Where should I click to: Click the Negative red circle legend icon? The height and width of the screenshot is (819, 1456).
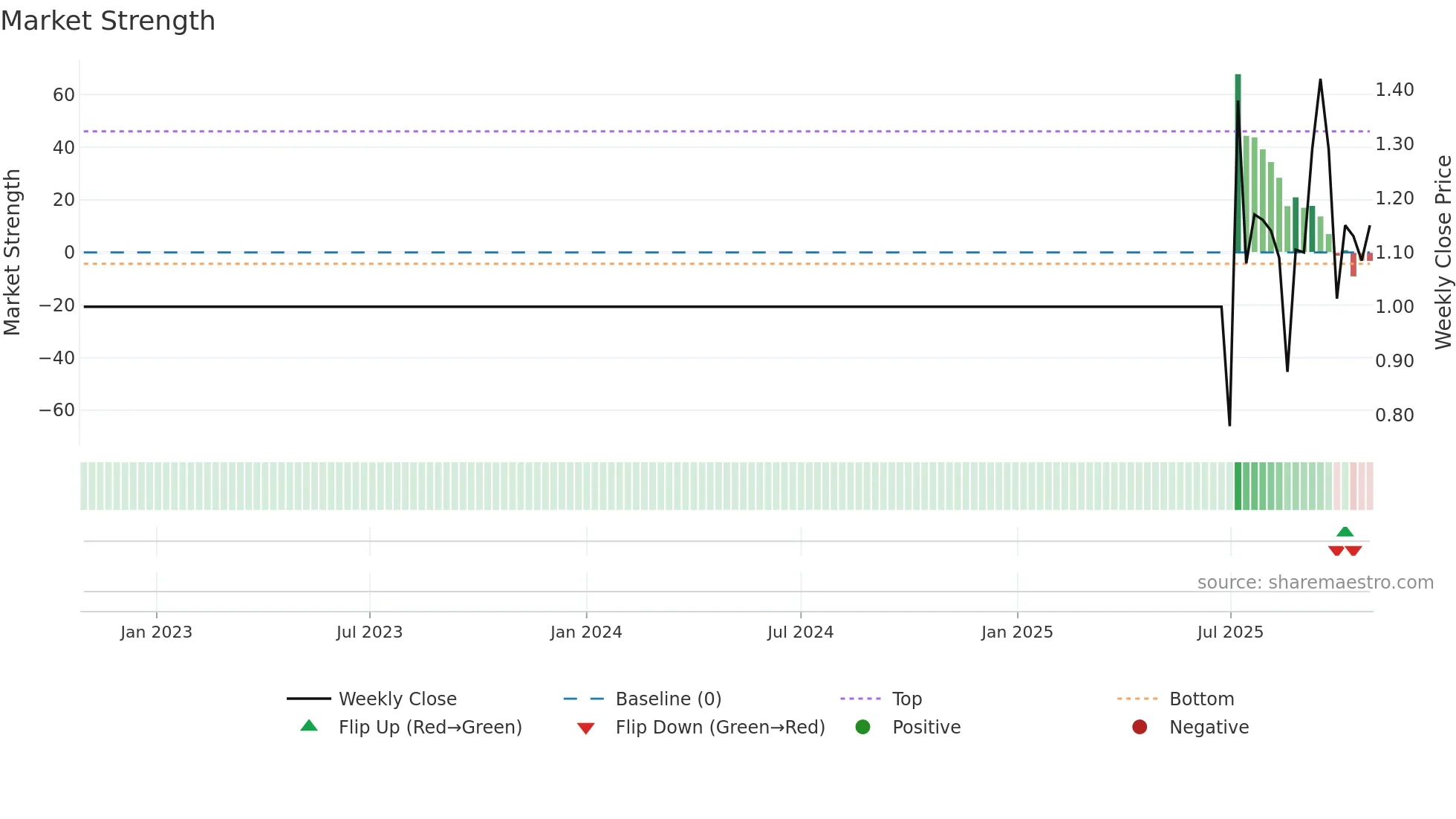coord(1140,727)
